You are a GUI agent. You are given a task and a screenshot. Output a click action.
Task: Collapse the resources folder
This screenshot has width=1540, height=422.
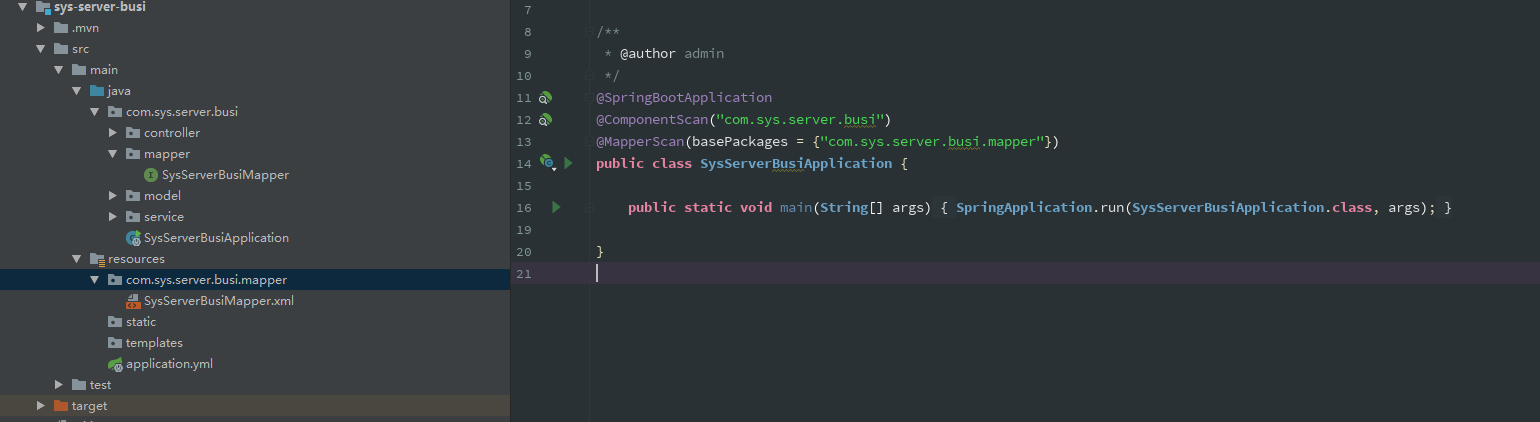coord(77,259)
